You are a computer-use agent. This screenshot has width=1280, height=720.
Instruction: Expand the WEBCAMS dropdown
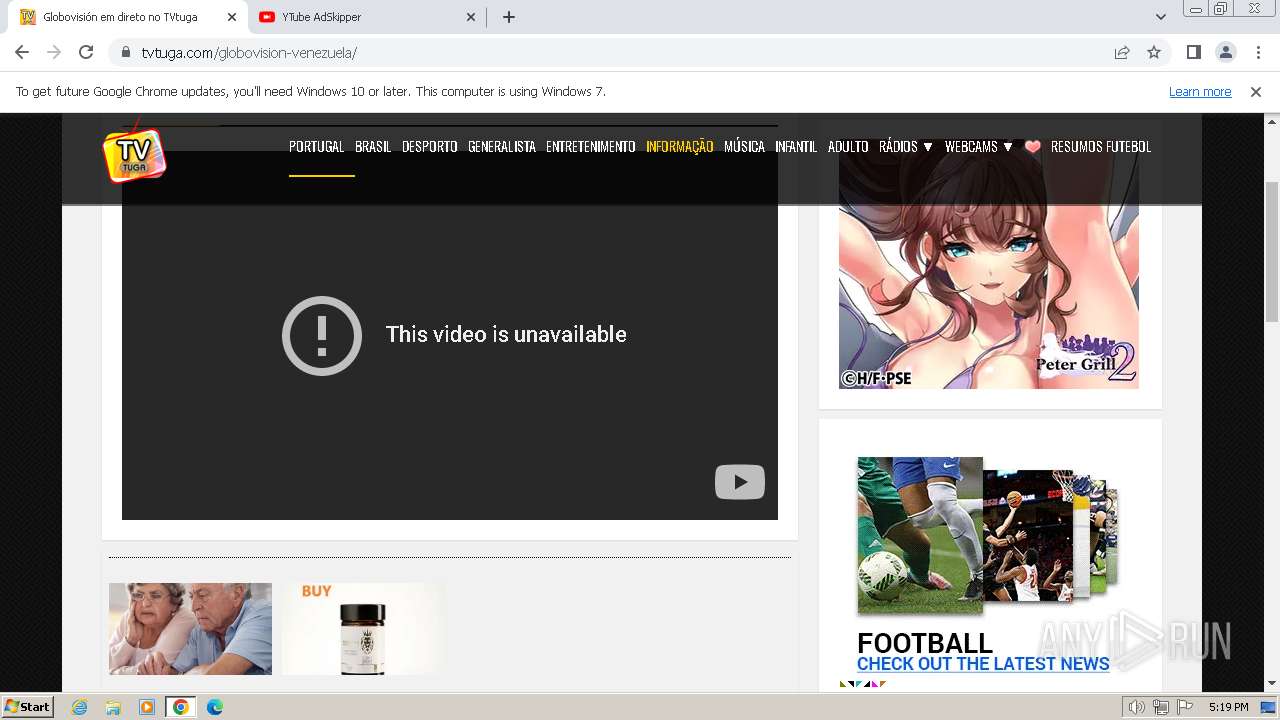click(979, 146)
